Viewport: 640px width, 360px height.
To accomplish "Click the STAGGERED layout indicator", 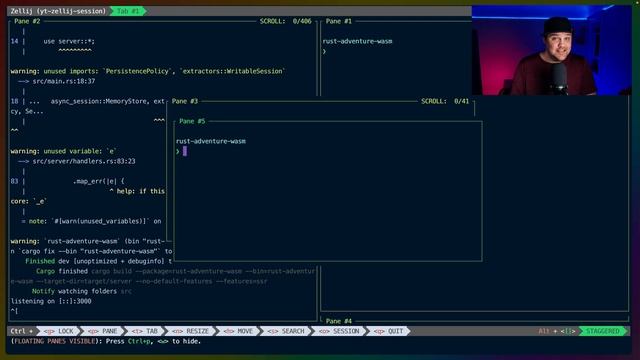I will click(x=603, y=331).
